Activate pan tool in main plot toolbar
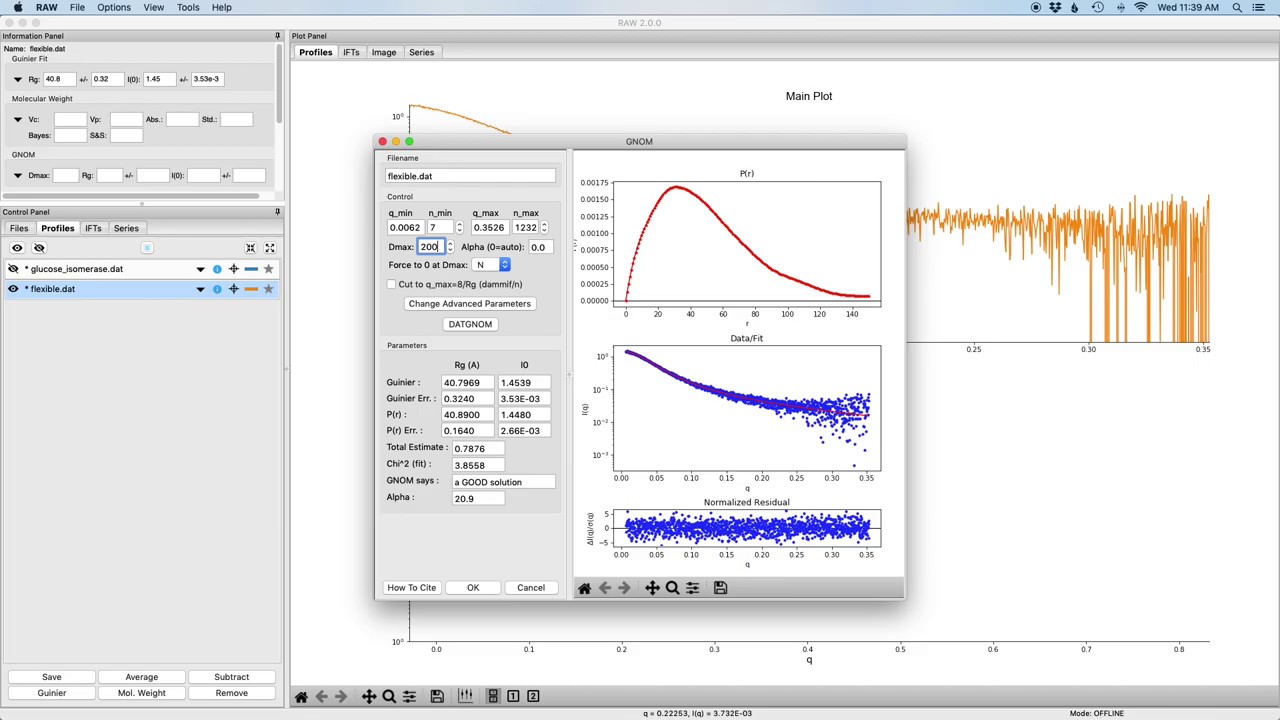Screen dimensions: 1280x720 369,696
